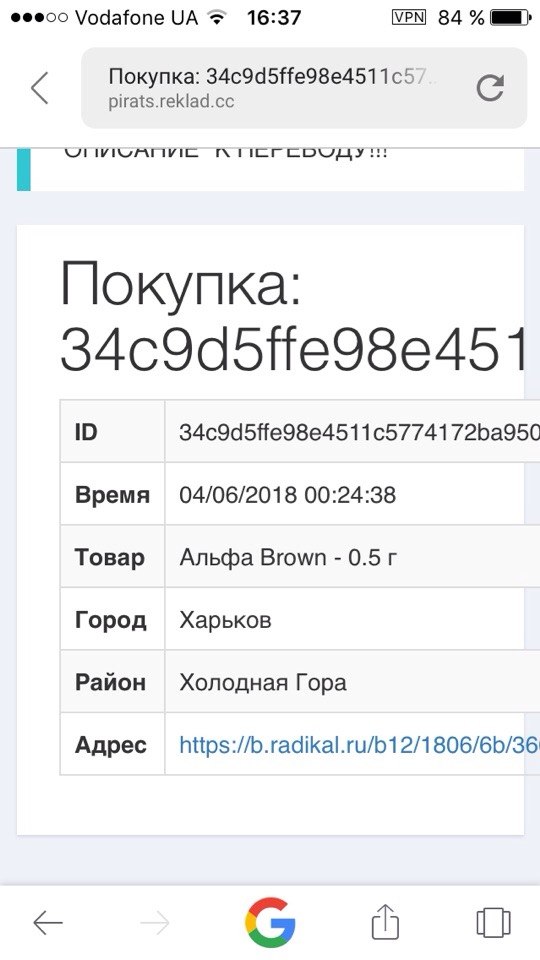Open Google search via the G icon
This screenshot has width=540, height=960.
click(270, 922)
